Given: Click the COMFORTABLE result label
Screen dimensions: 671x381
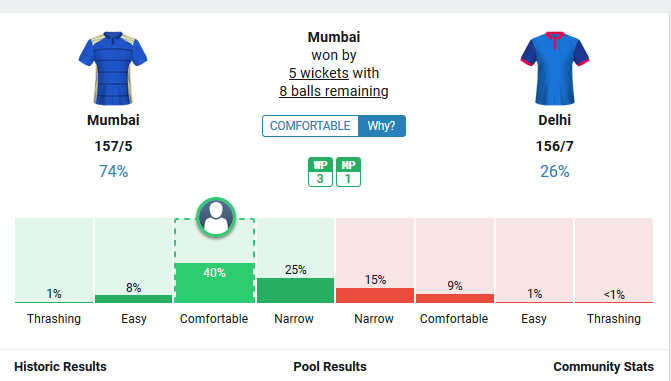Looking at the screenshot, I should tap(310, 126).
